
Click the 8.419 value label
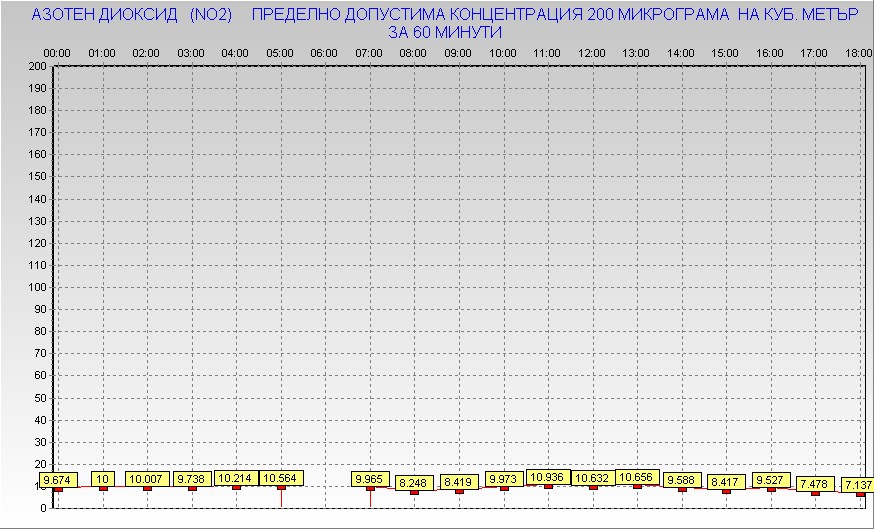tap(459, 483)
